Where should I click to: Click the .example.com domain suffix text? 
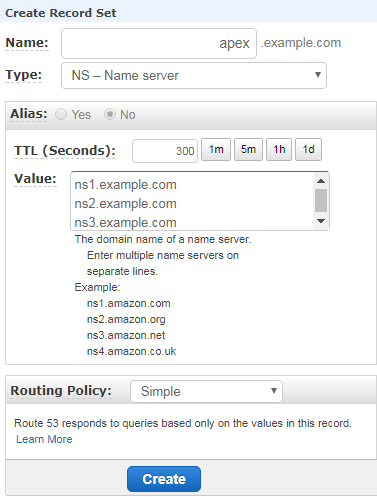pos(301,43)
